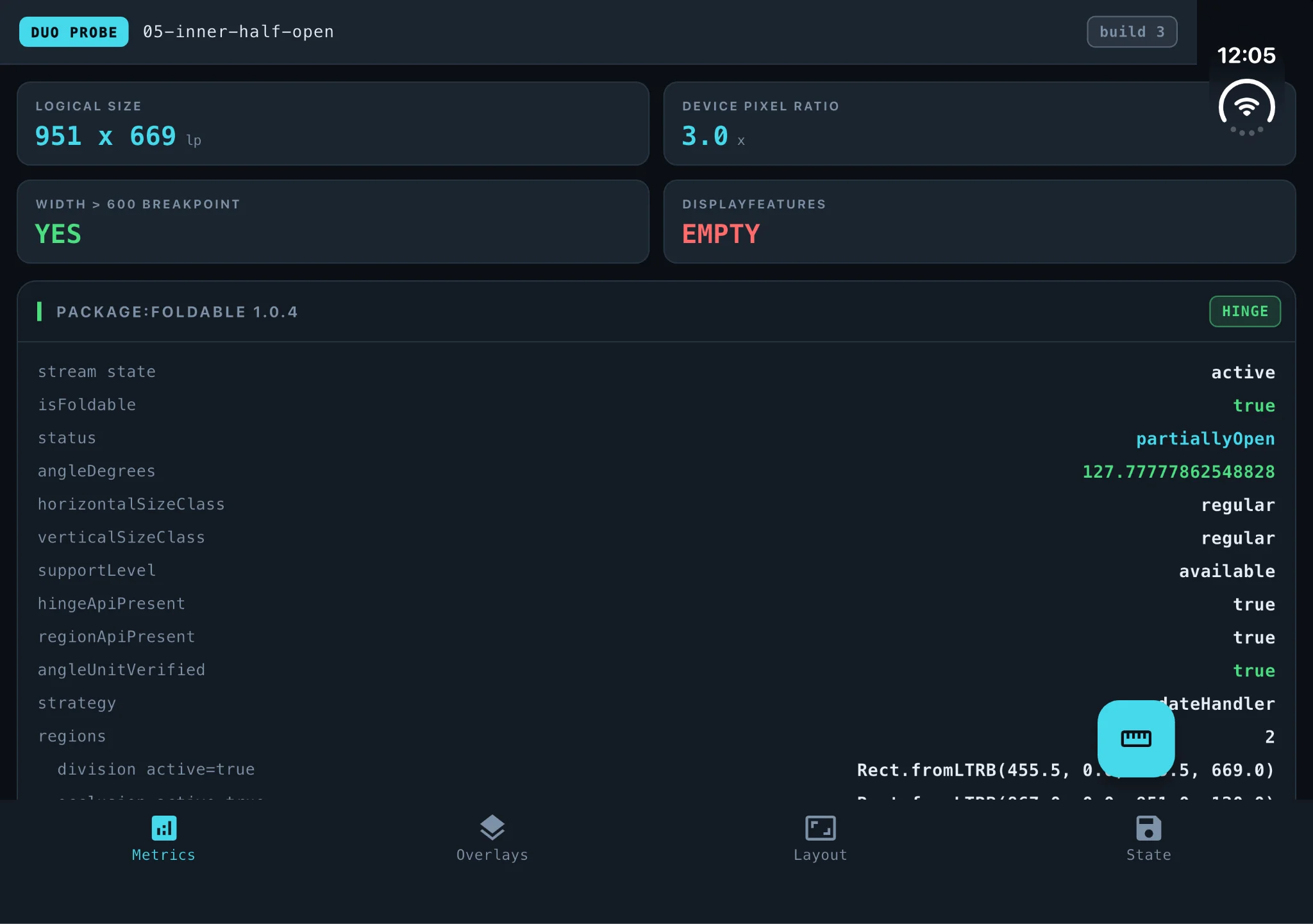
Task: Click the 05-inner-half-open title
Action: pyautogui.click(x=238, y=32)
